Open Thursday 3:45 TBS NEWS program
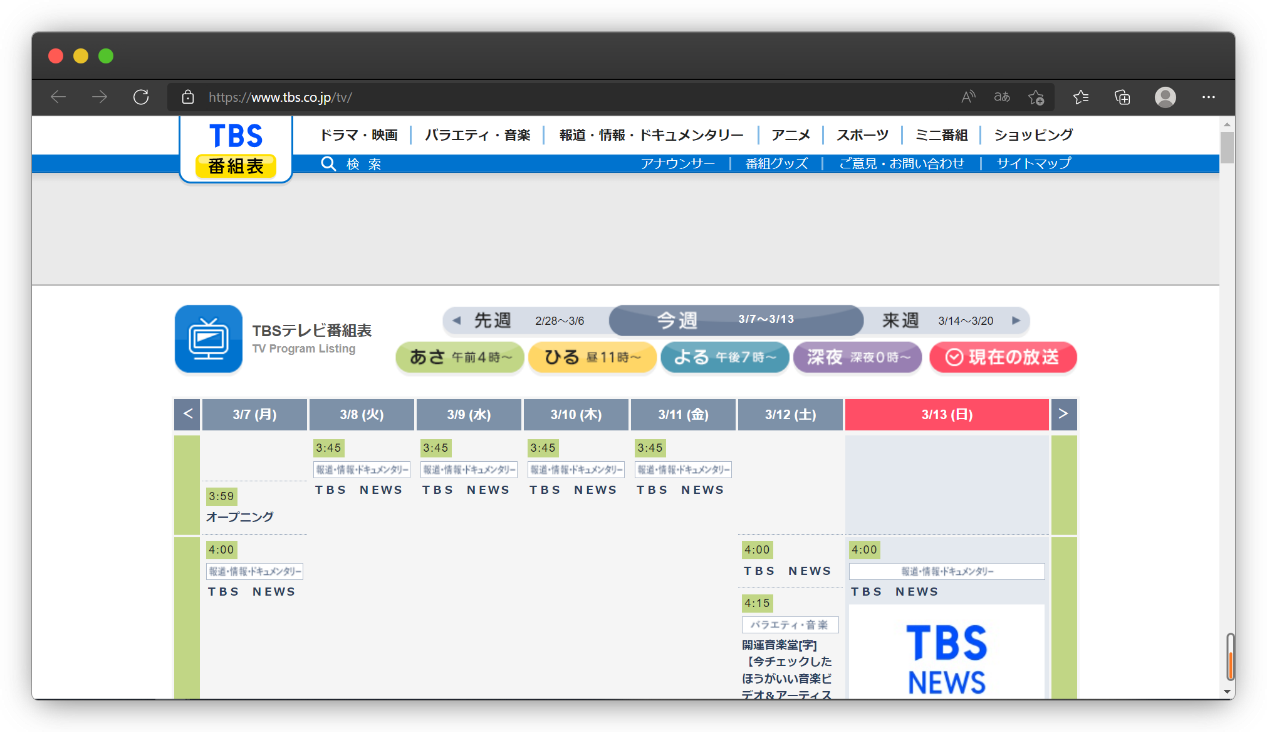Viewport: 1267px width, 732px height. 574,490
